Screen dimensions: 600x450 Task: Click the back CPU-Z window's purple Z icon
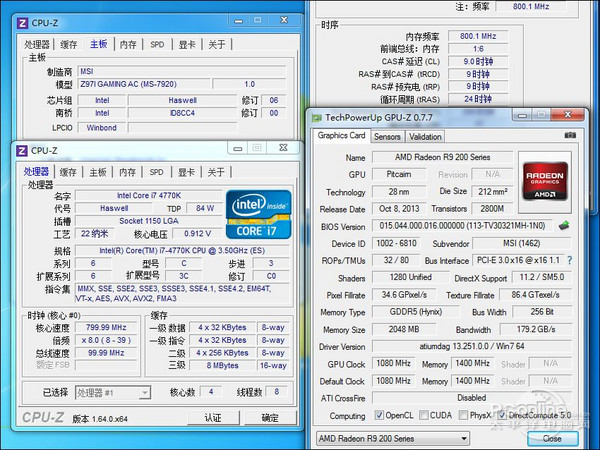tap(22, 22)
